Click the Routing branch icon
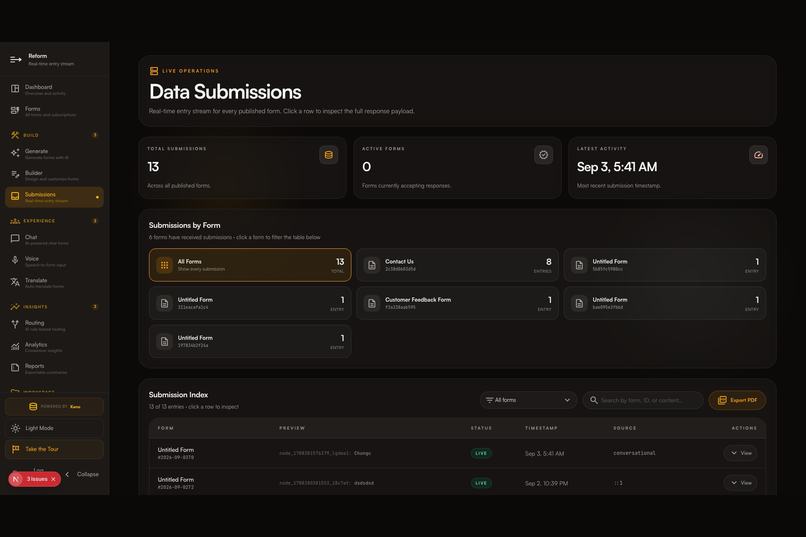 pos(15,325)
